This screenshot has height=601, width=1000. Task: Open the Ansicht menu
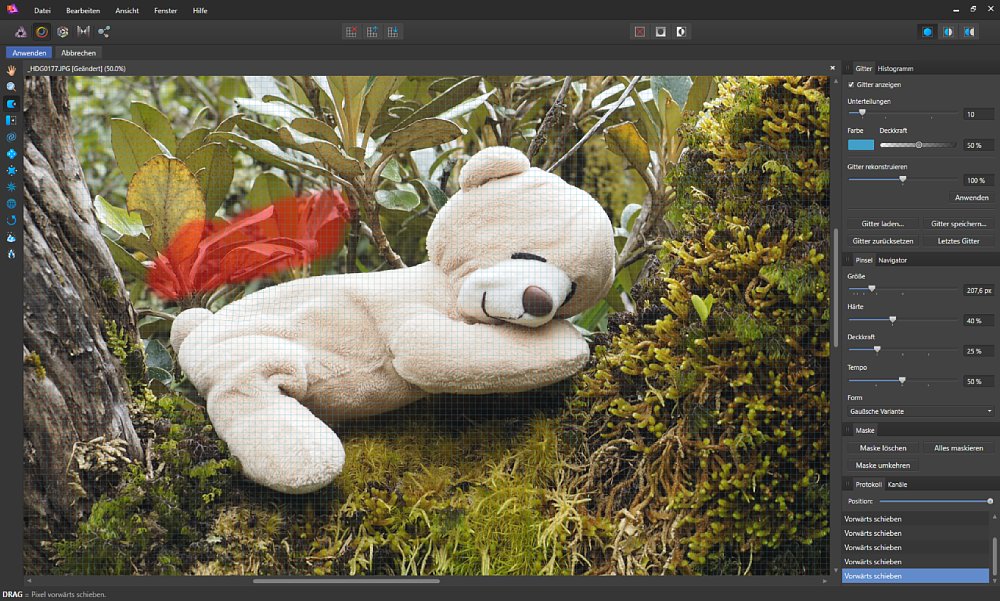click(127, 11)
